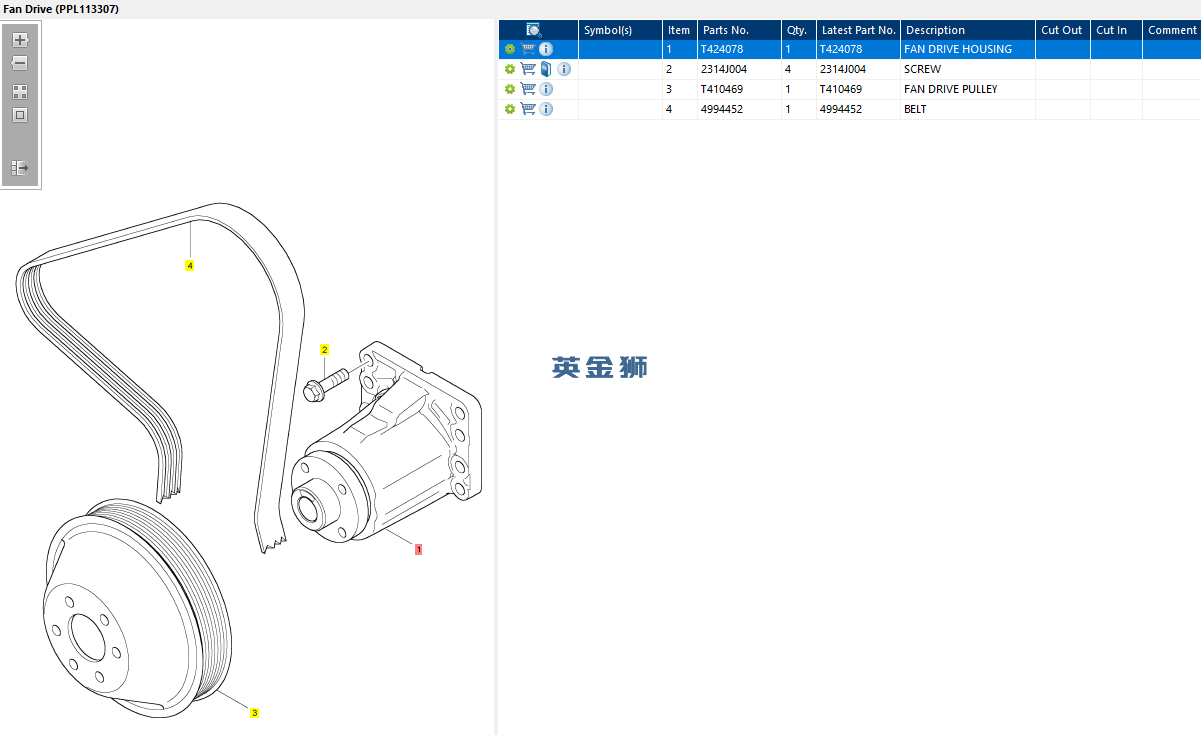Viewport: 1201px width, 735px height.
Task: Select callout 3 by the pulley
Action: (254, 713)
